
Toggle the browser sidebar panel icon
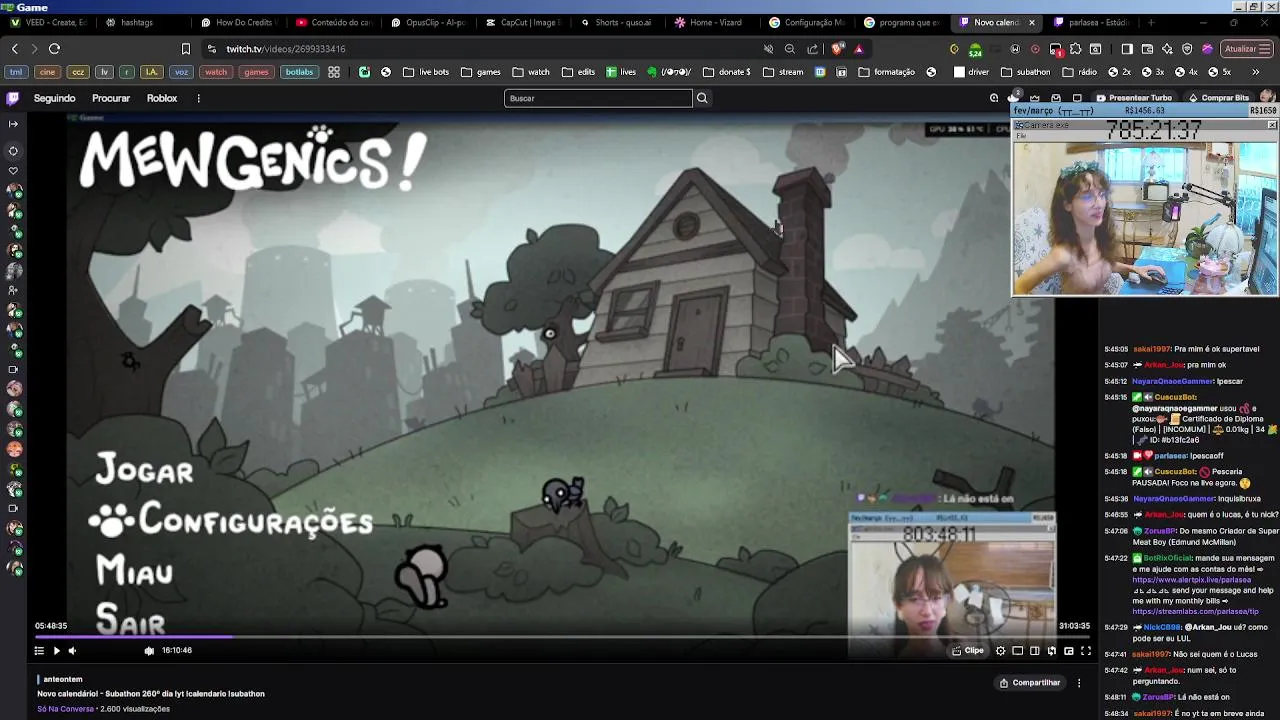pos(1127,48)
